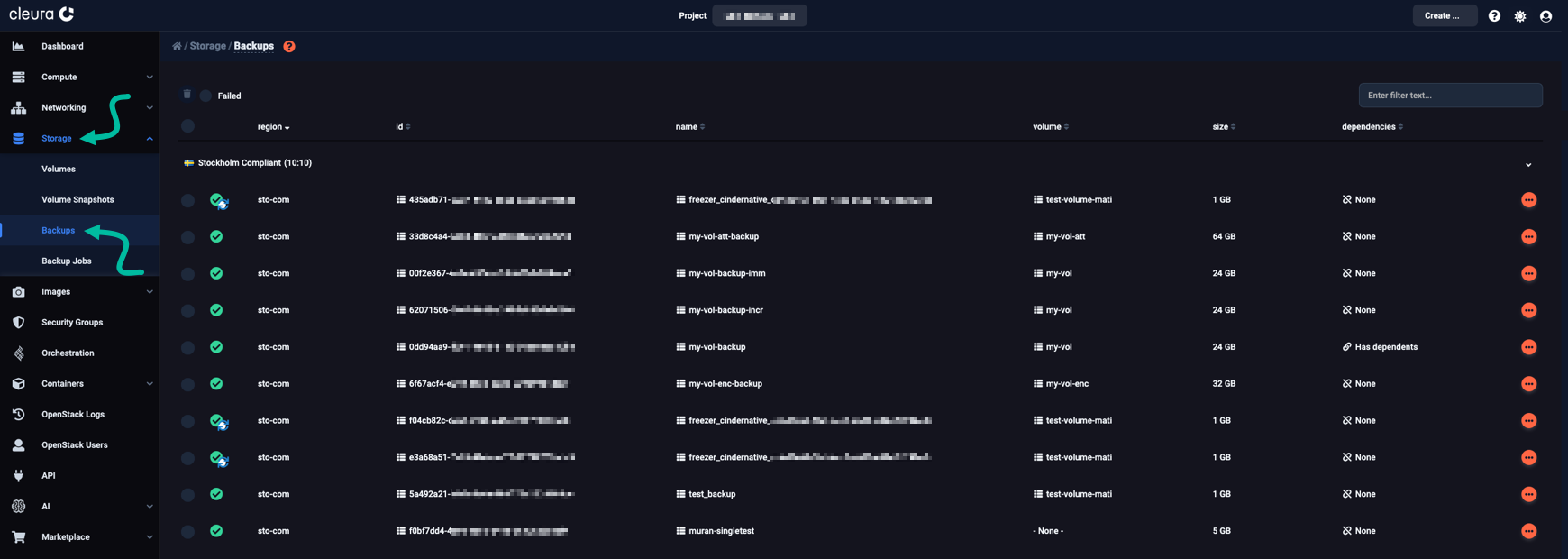Screen dimensions: 1568x559
Task: Select checkbox for my-vol-backup row
Action: click(x=187, y=348)
